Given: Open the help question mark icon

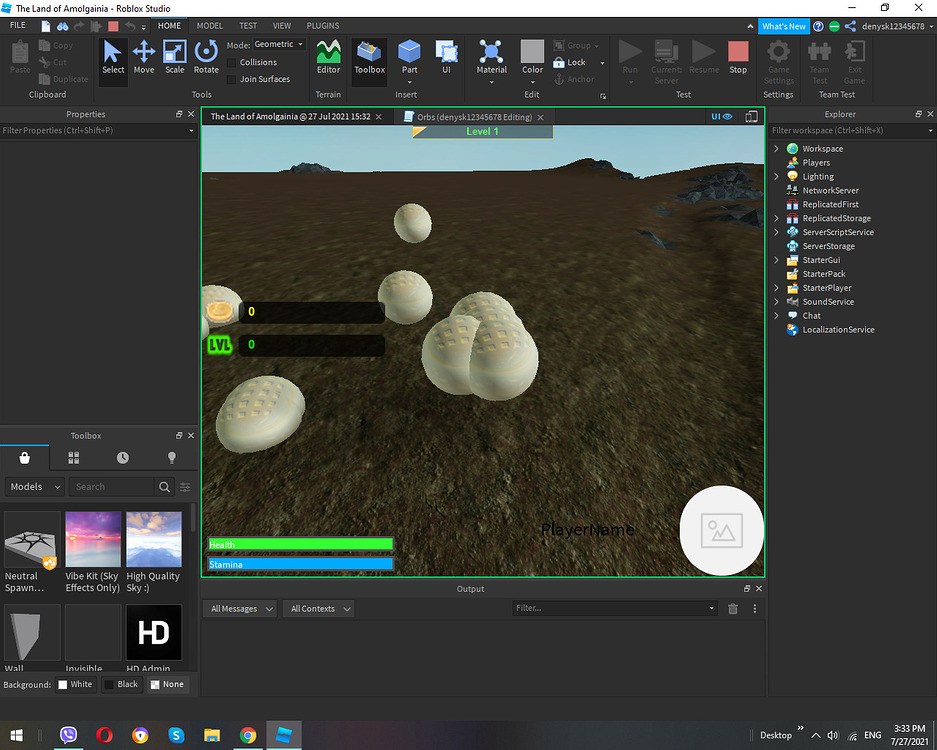Looking at the screenshot, I should [818, 26].
